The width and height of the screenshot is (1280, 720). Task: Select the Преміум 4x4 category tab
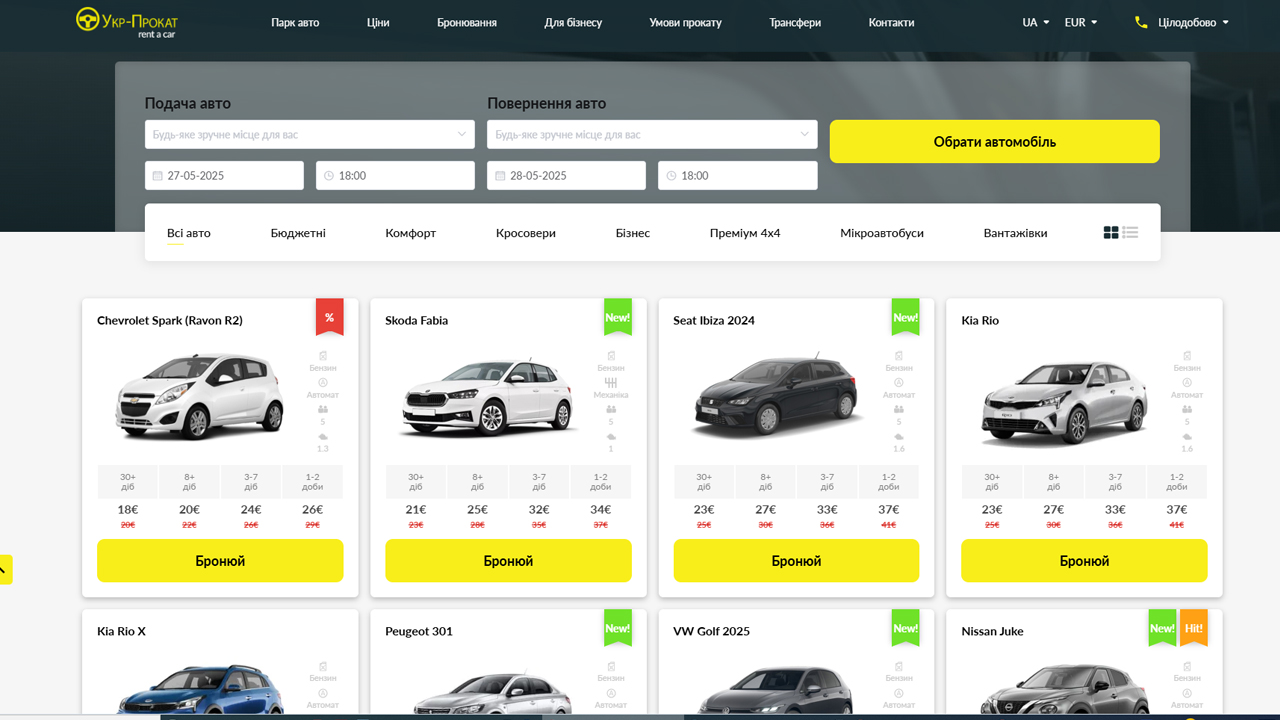pyautogui.click(x=745, y=233)
